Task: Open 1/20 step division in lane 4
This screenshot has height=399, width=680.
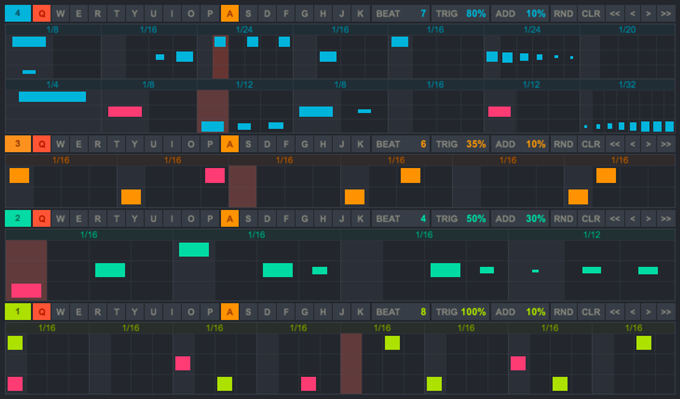Action: 627,30
